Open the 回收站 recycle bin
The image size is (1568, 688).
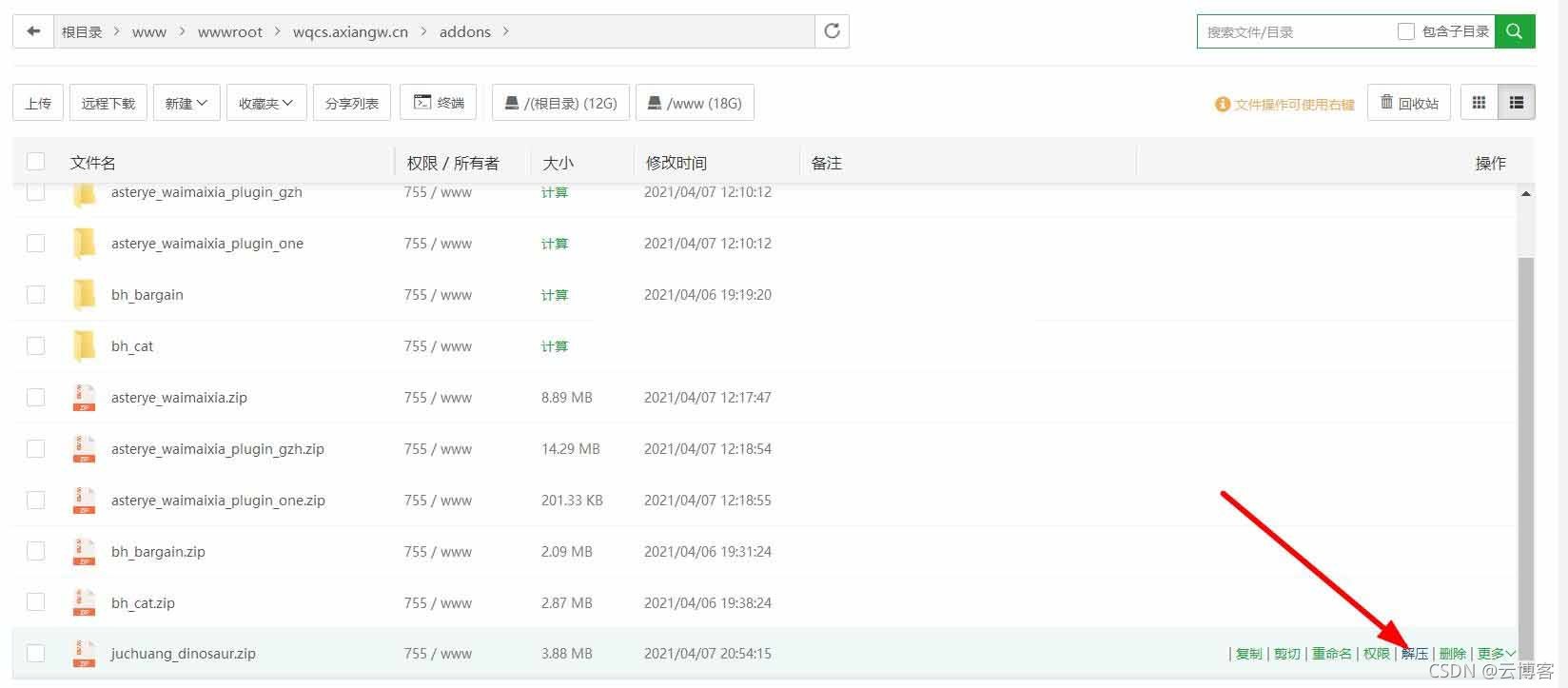(x=1409, y=103)
